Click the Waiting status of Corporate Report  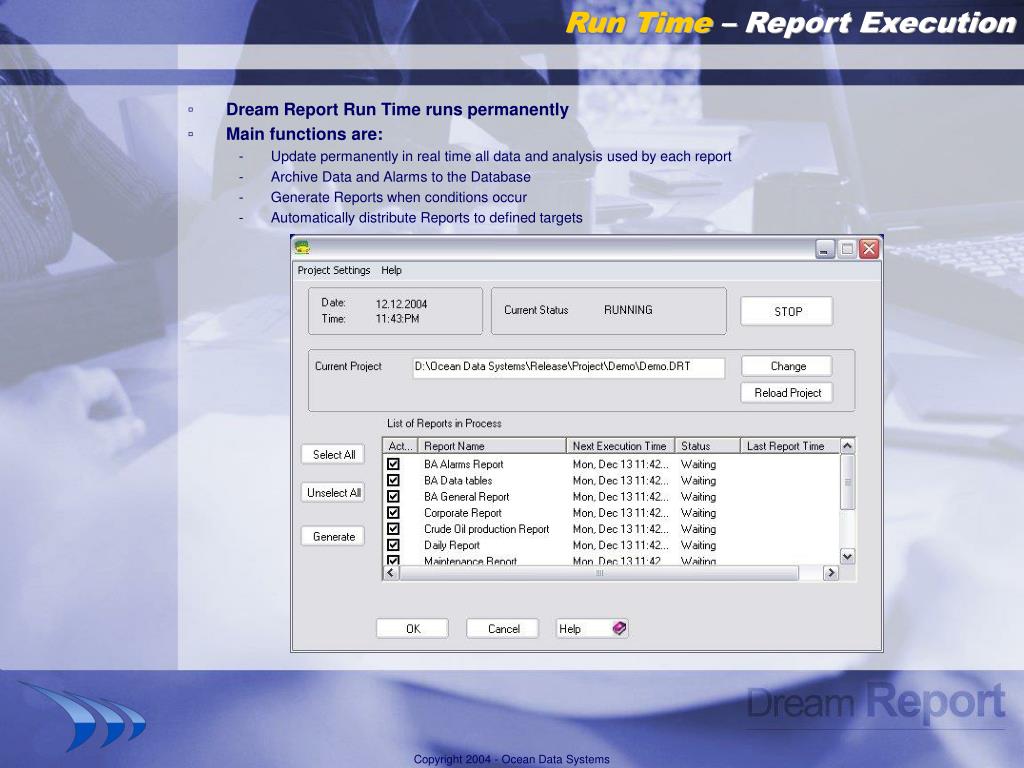tap(698, 513)
